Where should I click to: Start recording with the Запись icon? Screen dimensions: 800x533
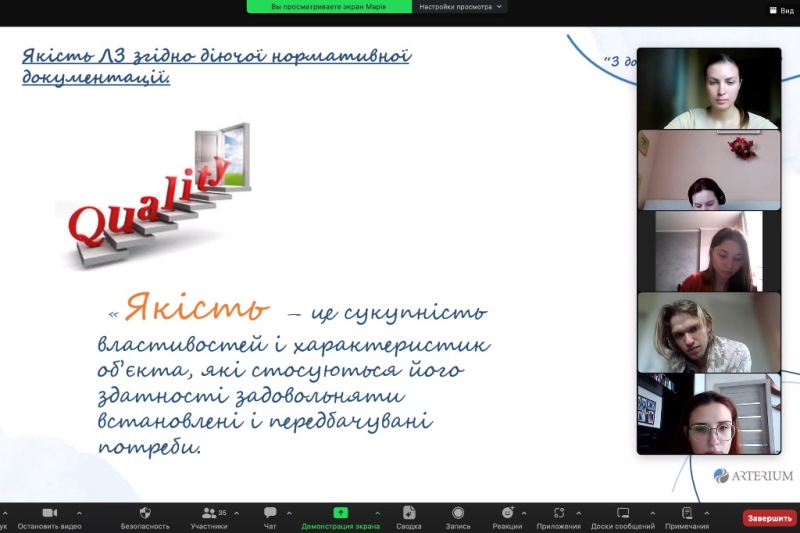458,513
